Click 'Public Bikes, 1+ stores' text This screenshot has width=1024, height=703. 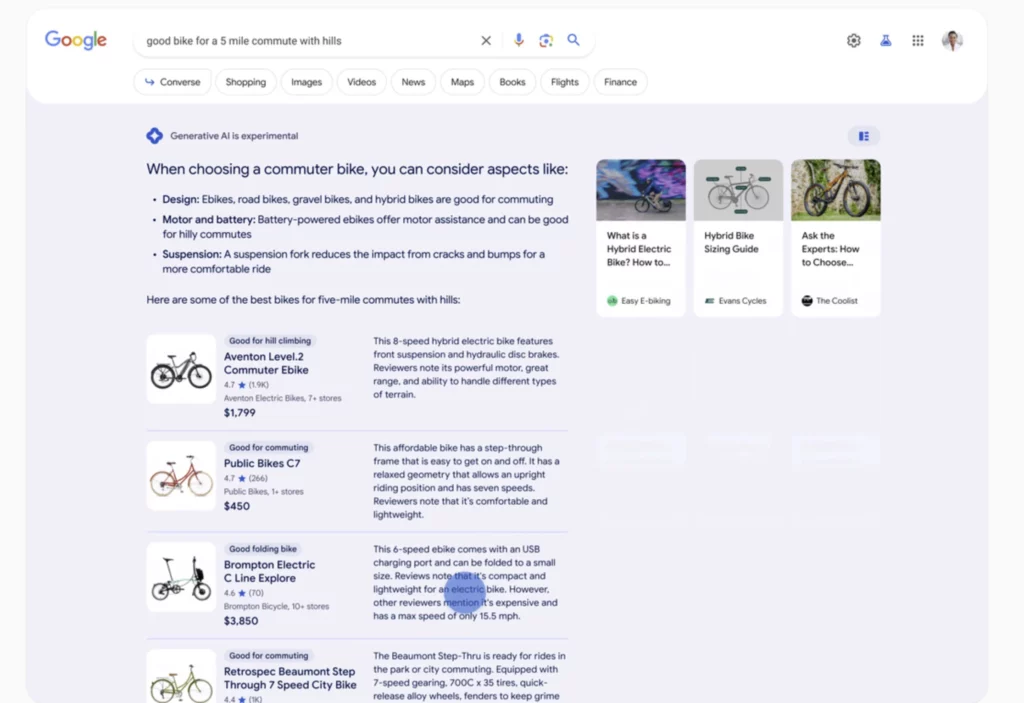263,491
